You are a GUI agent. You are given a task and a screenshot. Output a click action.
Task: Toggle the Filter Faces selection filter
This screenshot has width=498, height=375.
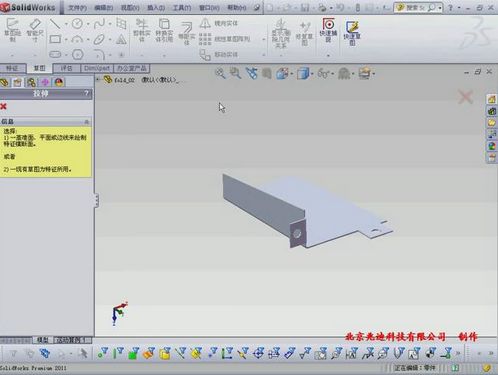[x=134, y=353]
